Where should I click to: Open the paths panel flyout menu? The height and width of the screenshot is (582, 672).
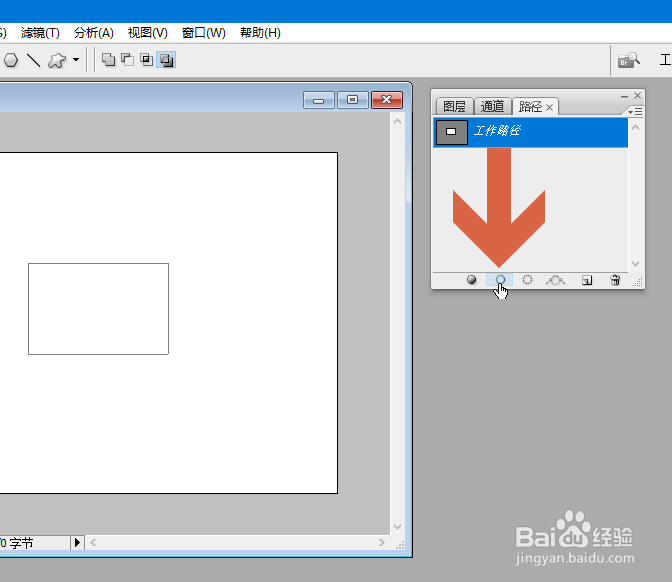pos(635,112)
